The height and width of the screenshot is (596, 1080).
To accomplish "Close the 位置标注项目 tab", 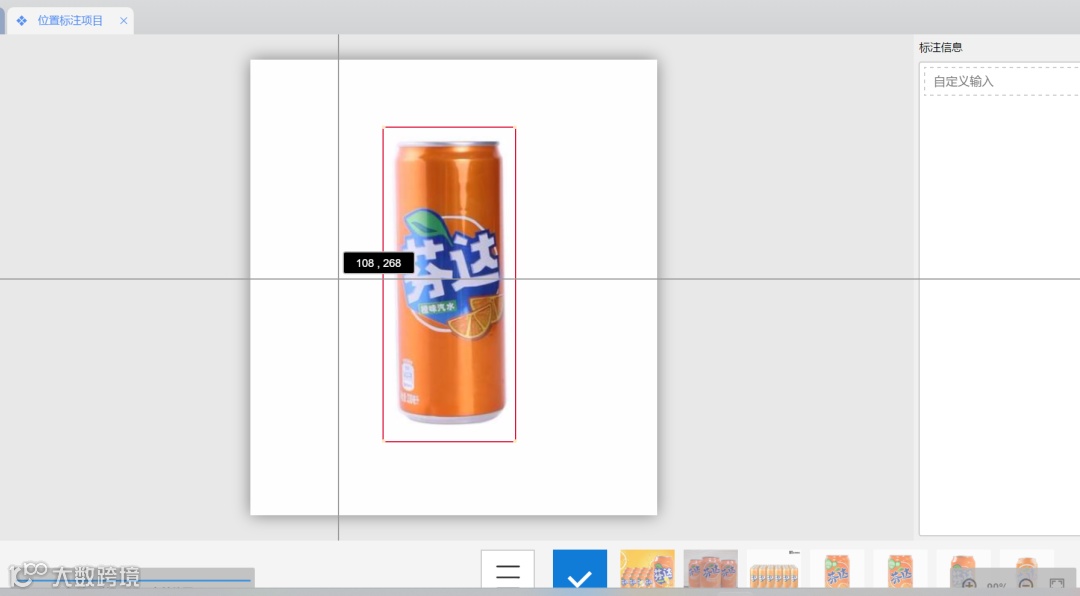I will [x=123, y=21].
